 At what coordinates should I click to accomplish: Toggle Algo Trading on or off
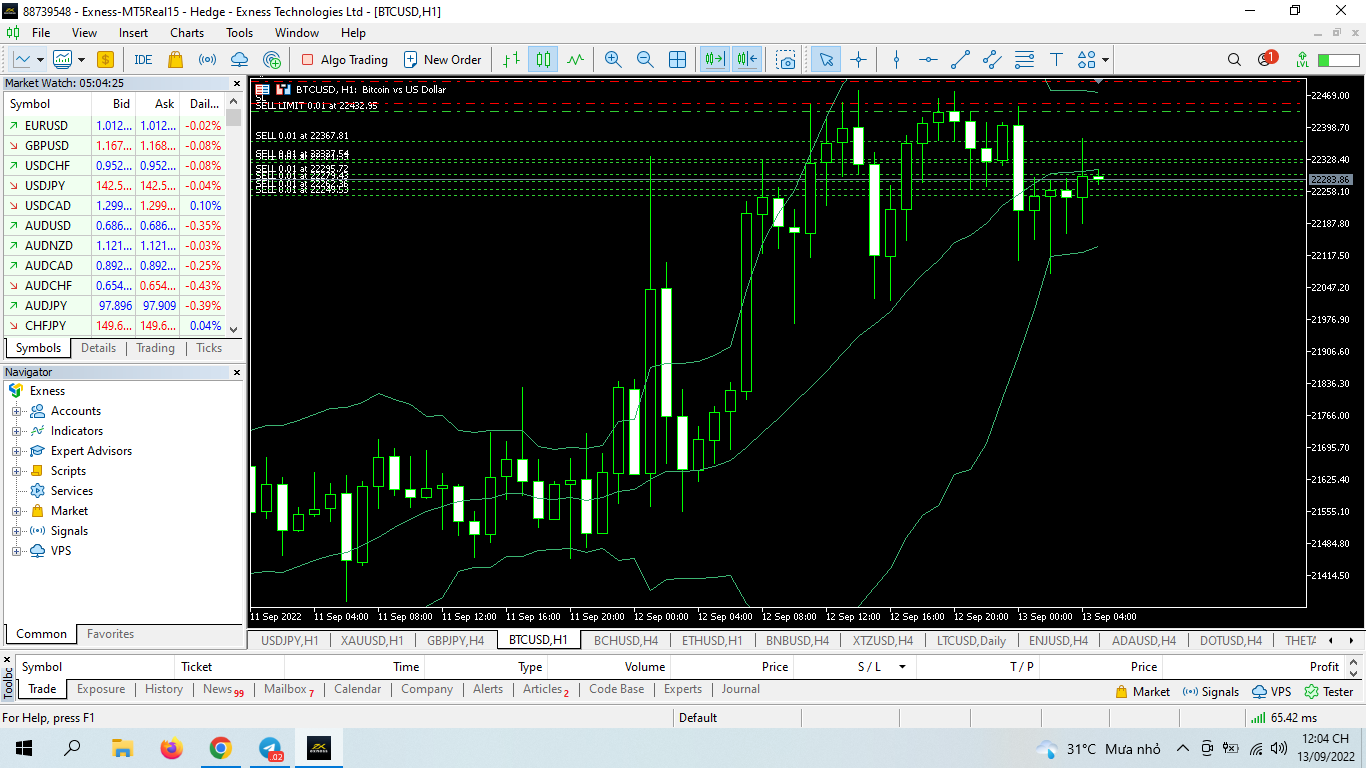click(344, 59)
